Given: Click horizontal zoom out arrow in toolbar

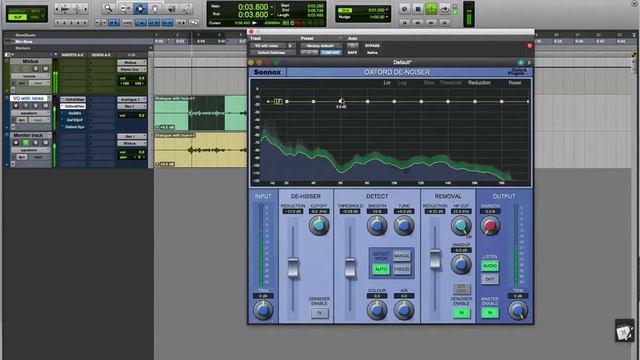Looking at the screenshot, I should pos(58,8).
